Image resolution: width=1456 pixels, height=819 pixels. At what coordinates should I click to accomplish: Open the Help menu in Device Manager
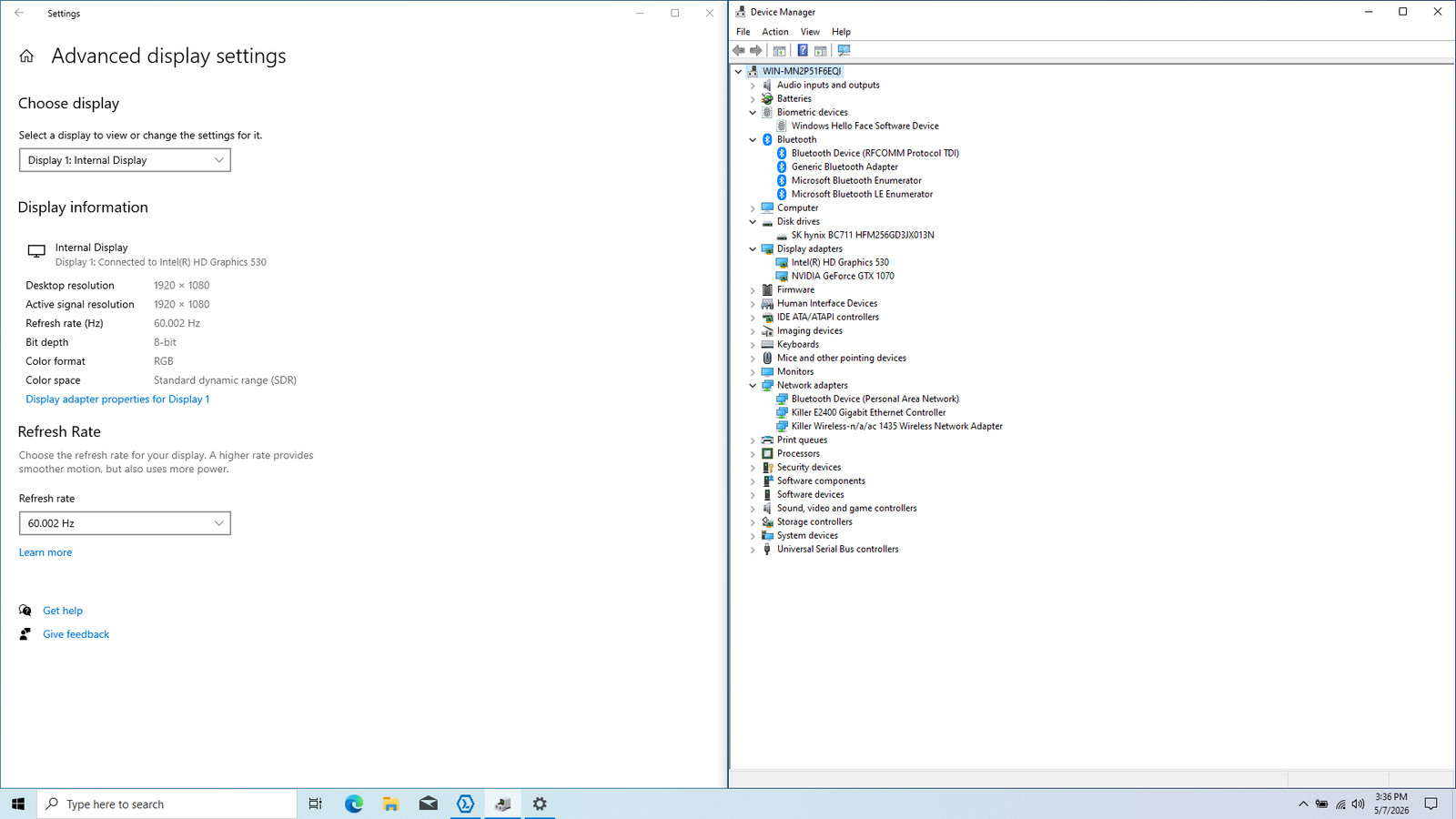[x=841, y=32]
